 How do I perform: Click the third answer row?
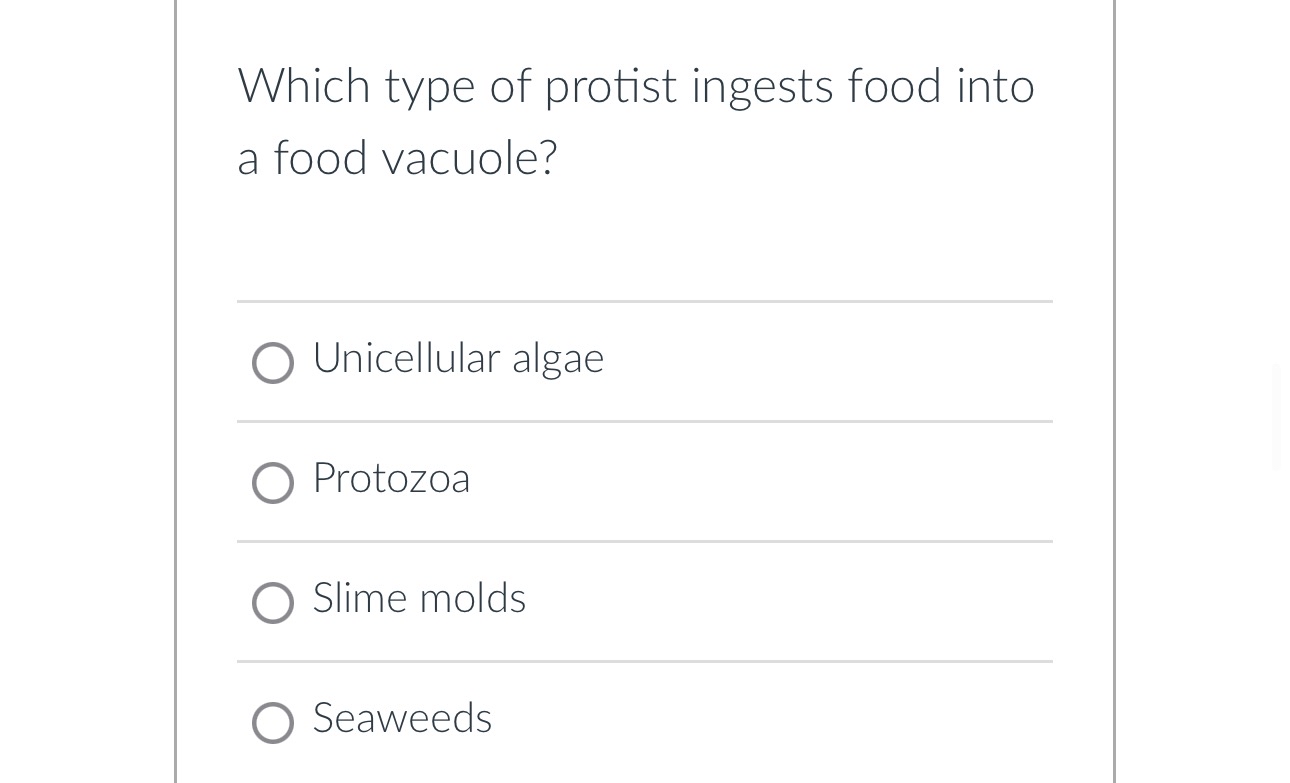pyautogui.click(x=645, y=602)
